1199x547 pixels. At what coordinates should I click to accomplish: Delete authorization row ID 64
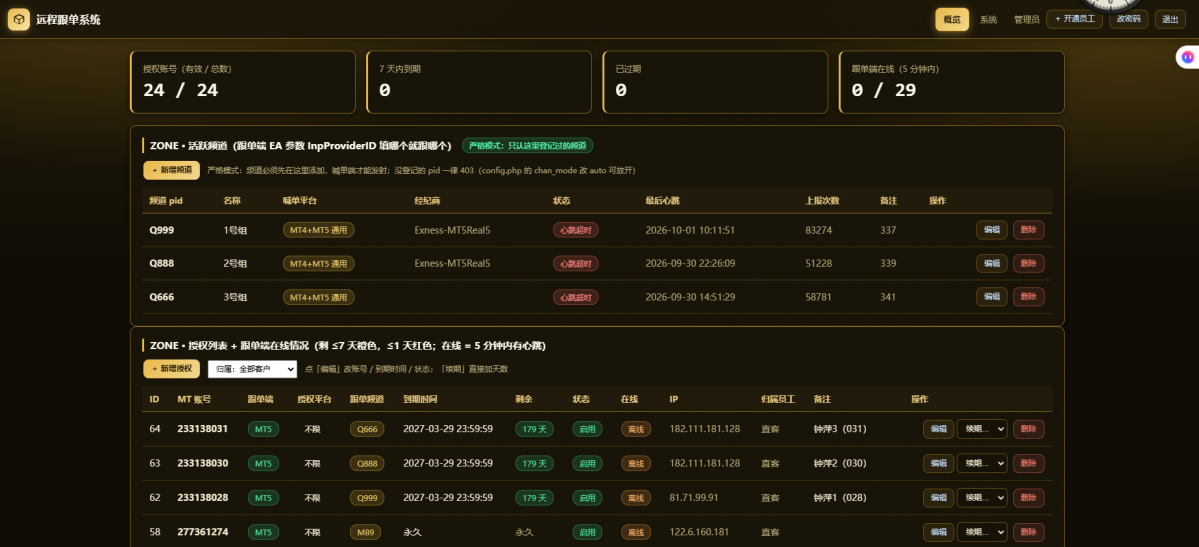click(1028, 429)
